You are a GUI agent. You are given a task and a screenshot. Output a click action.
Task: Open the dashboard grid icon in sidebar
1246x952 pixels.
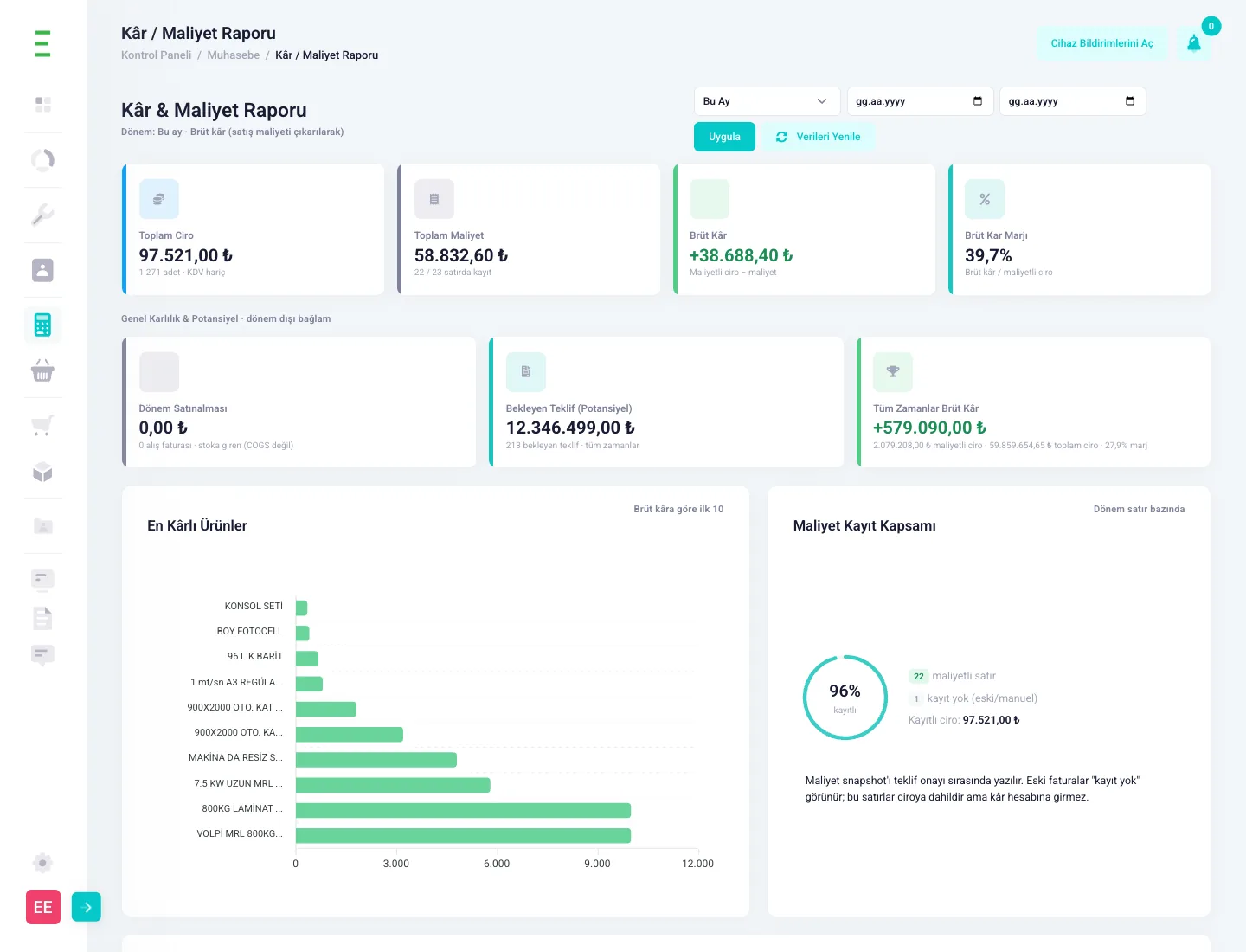pos(42,105)
